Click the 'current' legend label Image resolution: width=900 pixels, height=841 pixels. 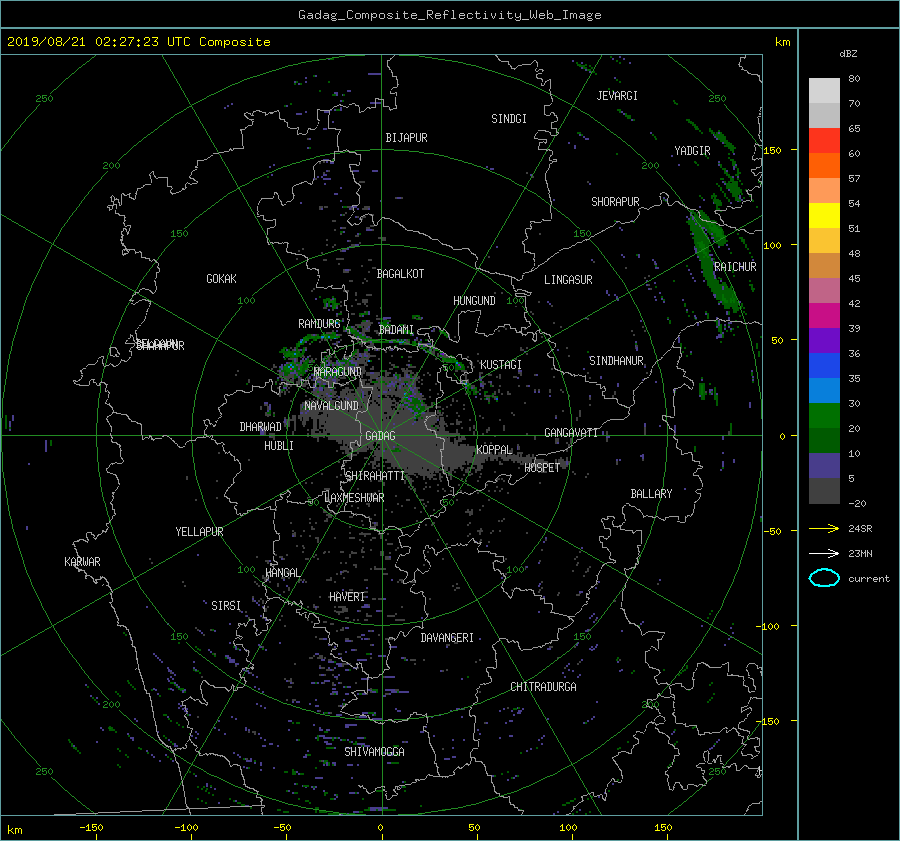(868, 579)
